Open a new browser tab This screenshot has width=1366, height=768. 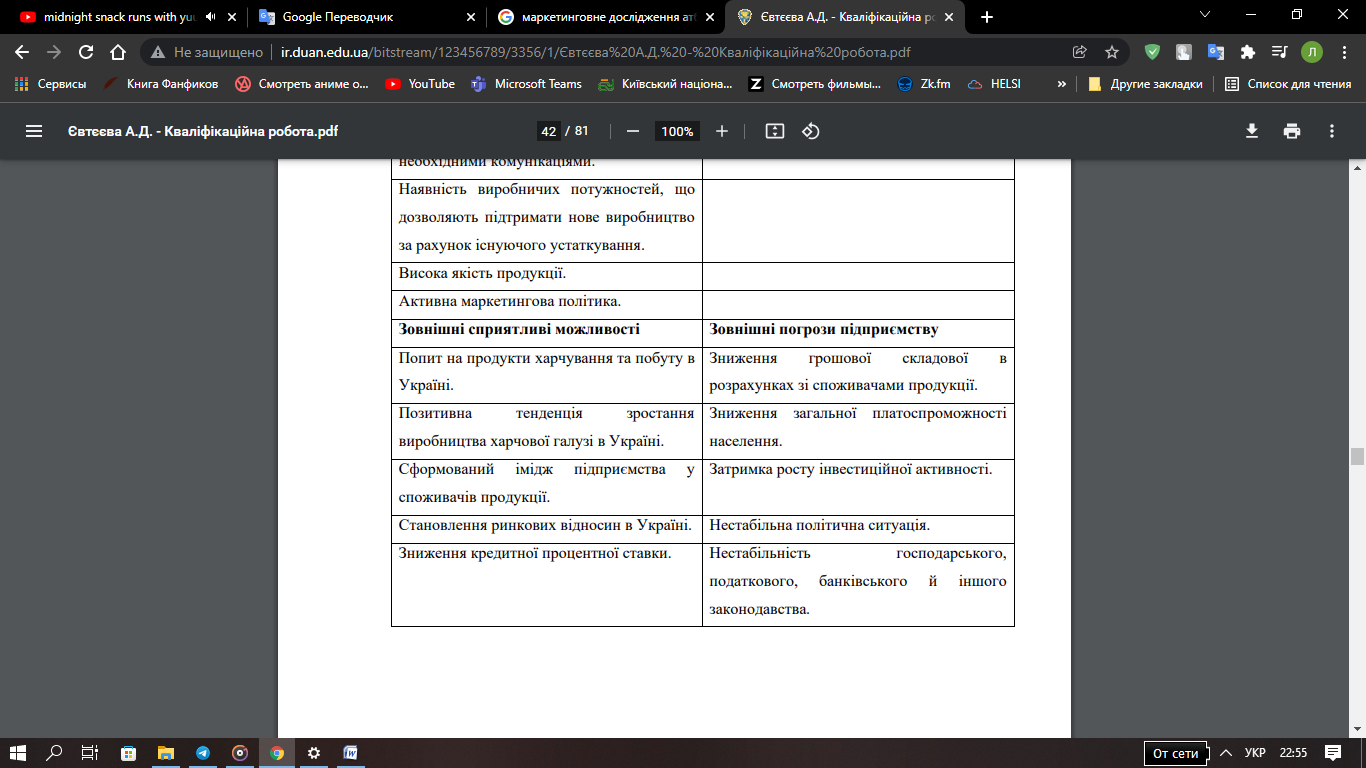point(987,17)
